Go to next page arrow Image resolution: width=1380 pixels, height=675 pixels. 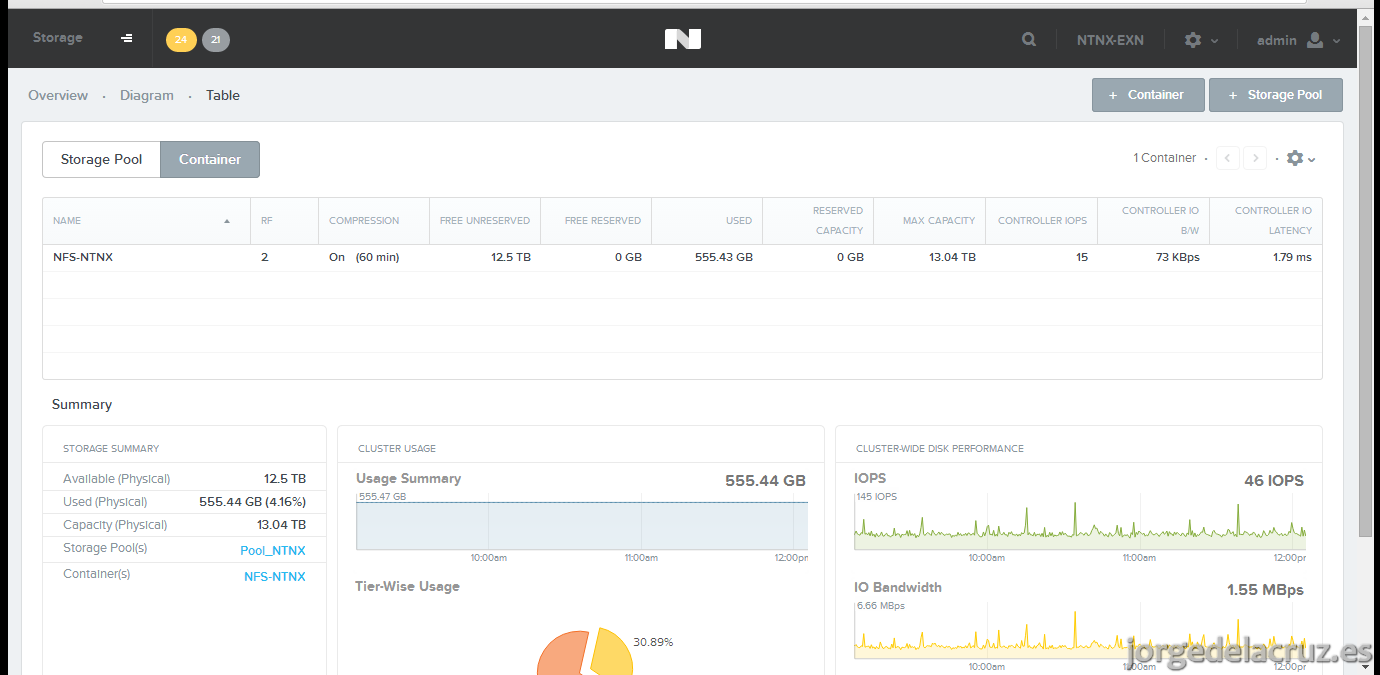click(x=1255, y=158)
